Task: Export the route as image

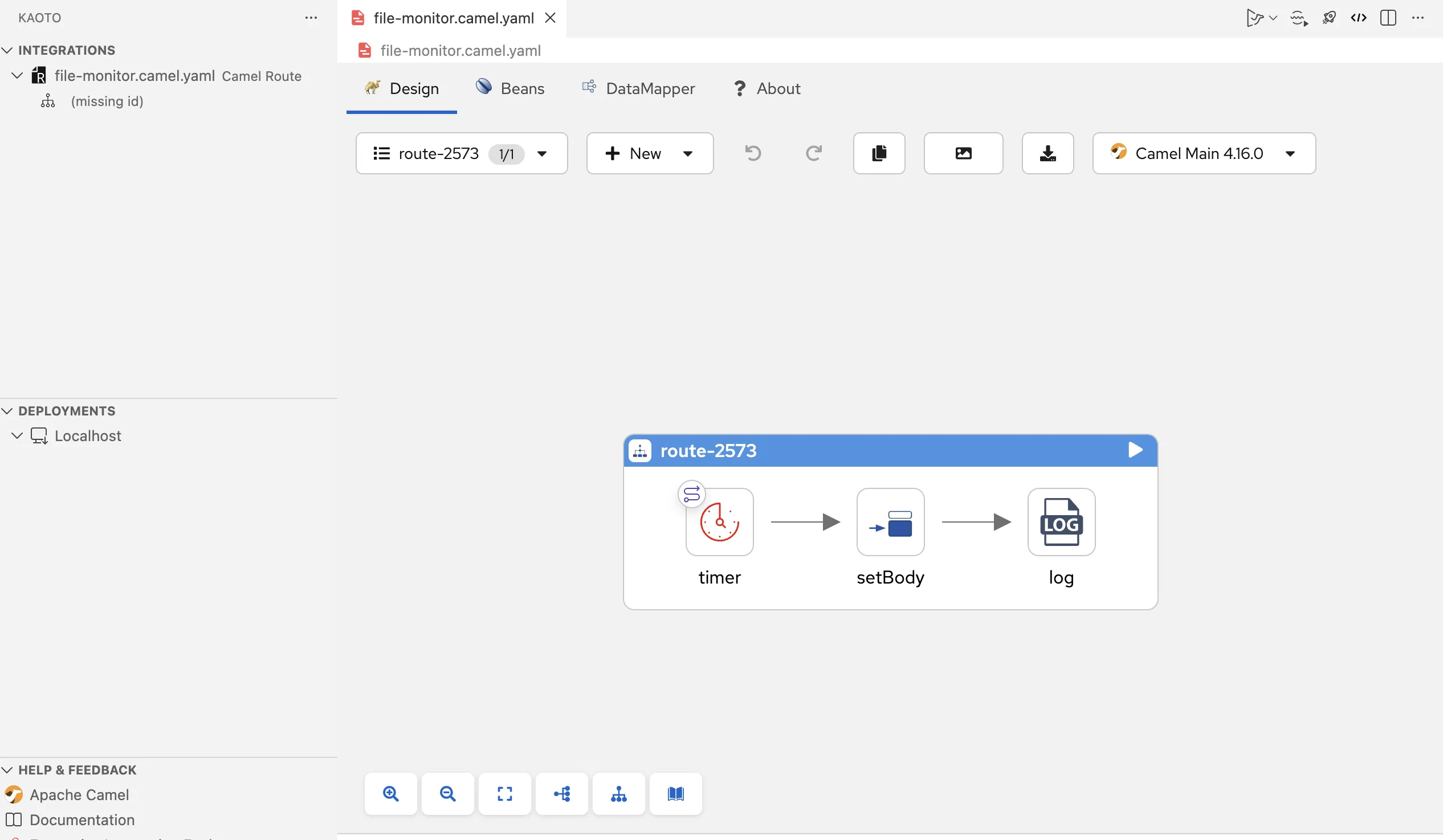Action: pos(963,153)
